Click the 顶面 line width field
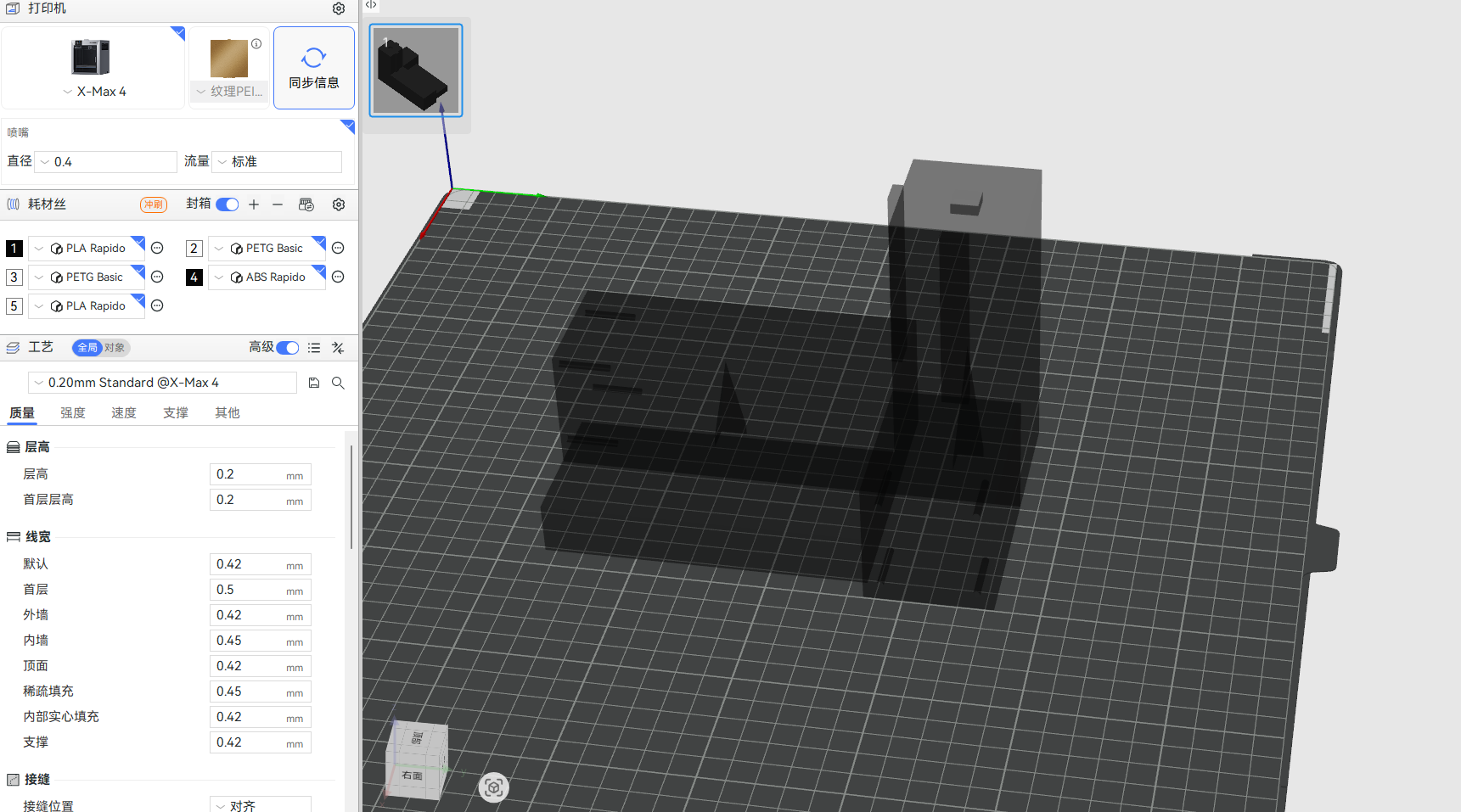Screen dimensions: 1461x812 click(261, 666)
